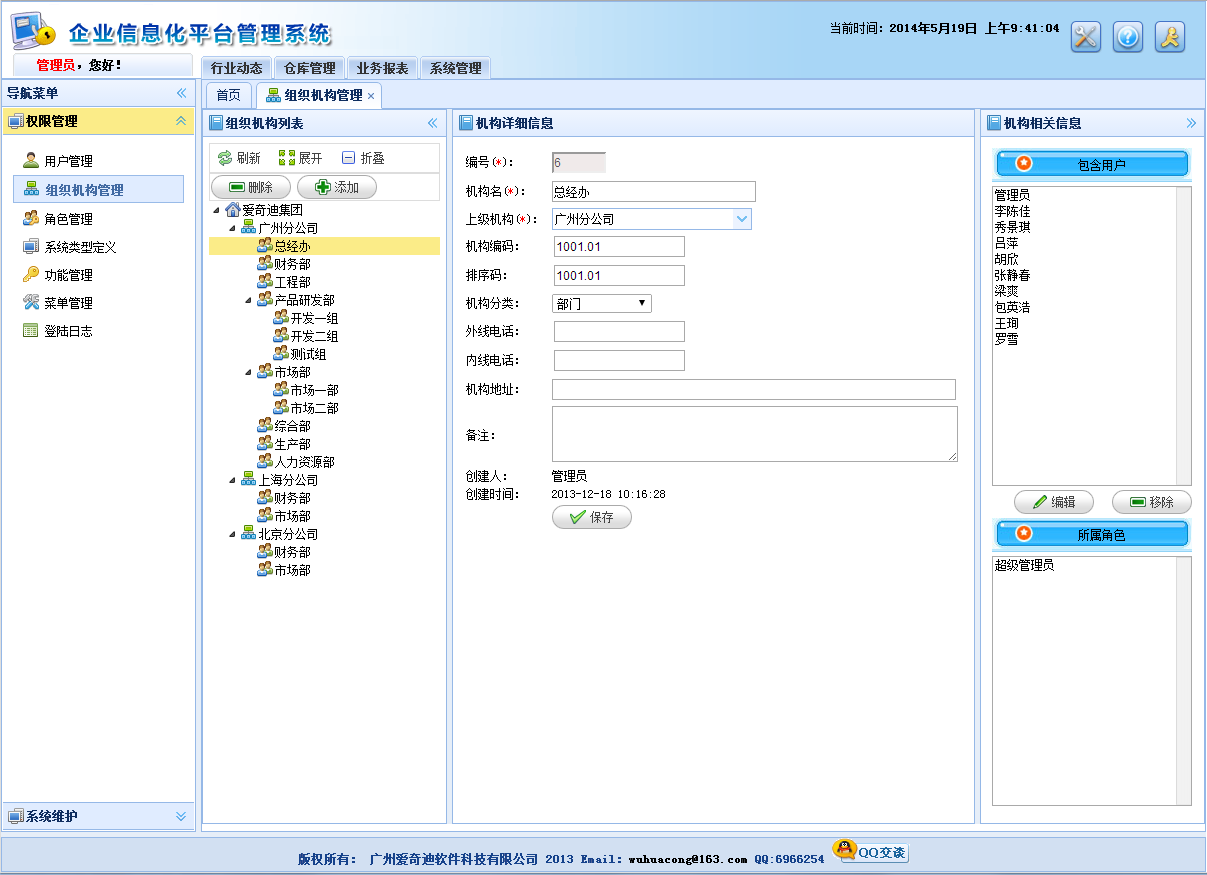Open the 仓库管理 menu tab
Screen dimensions: 1207x875
click(309, 68)
